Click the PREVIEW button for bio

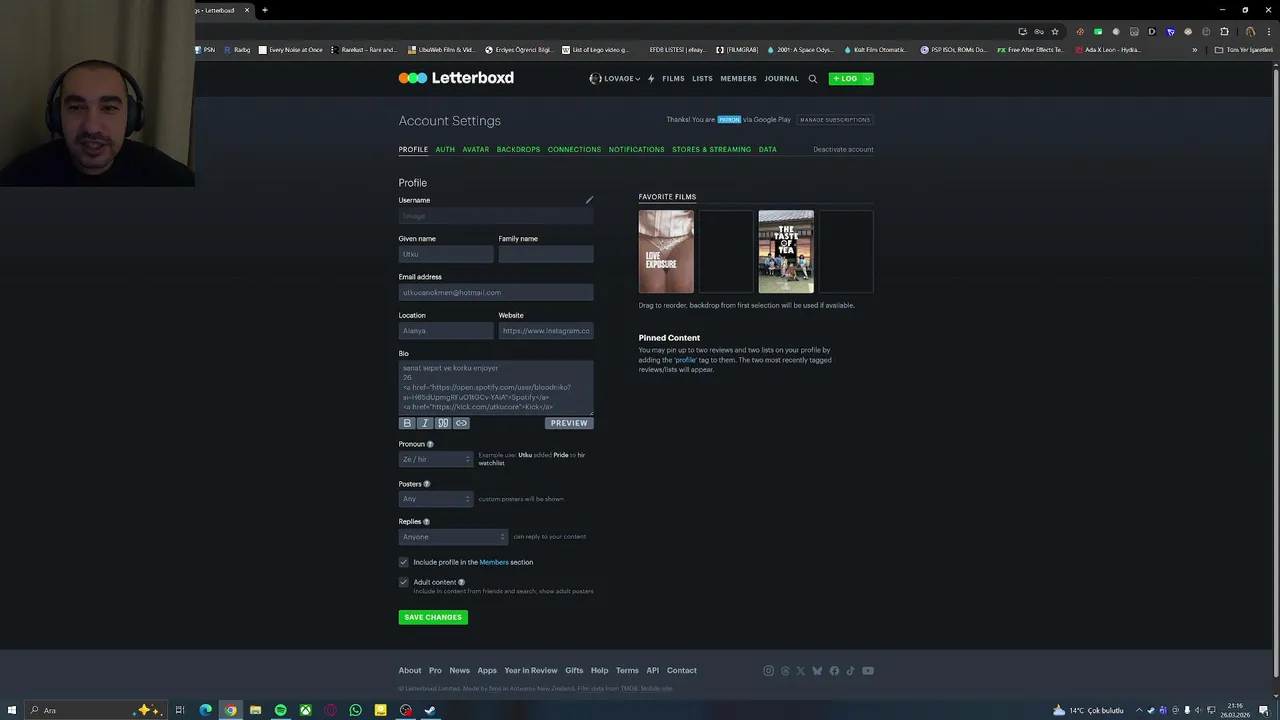point(569,423)
